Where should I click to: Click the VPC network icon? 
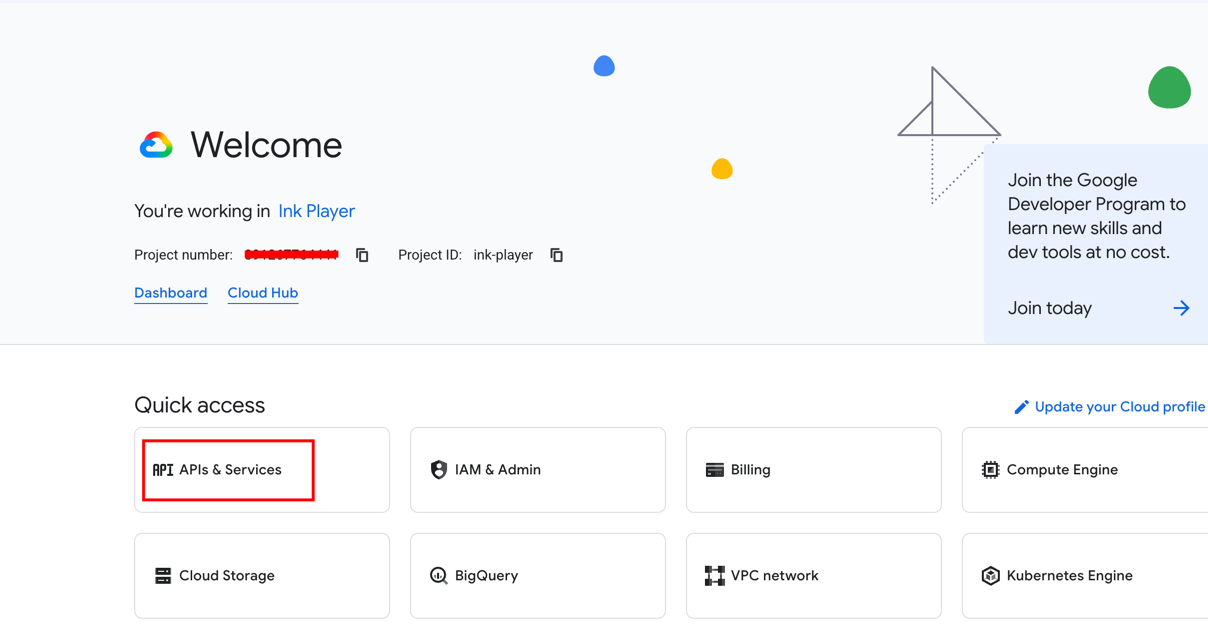pyautogui.click(x=714, y=576)
